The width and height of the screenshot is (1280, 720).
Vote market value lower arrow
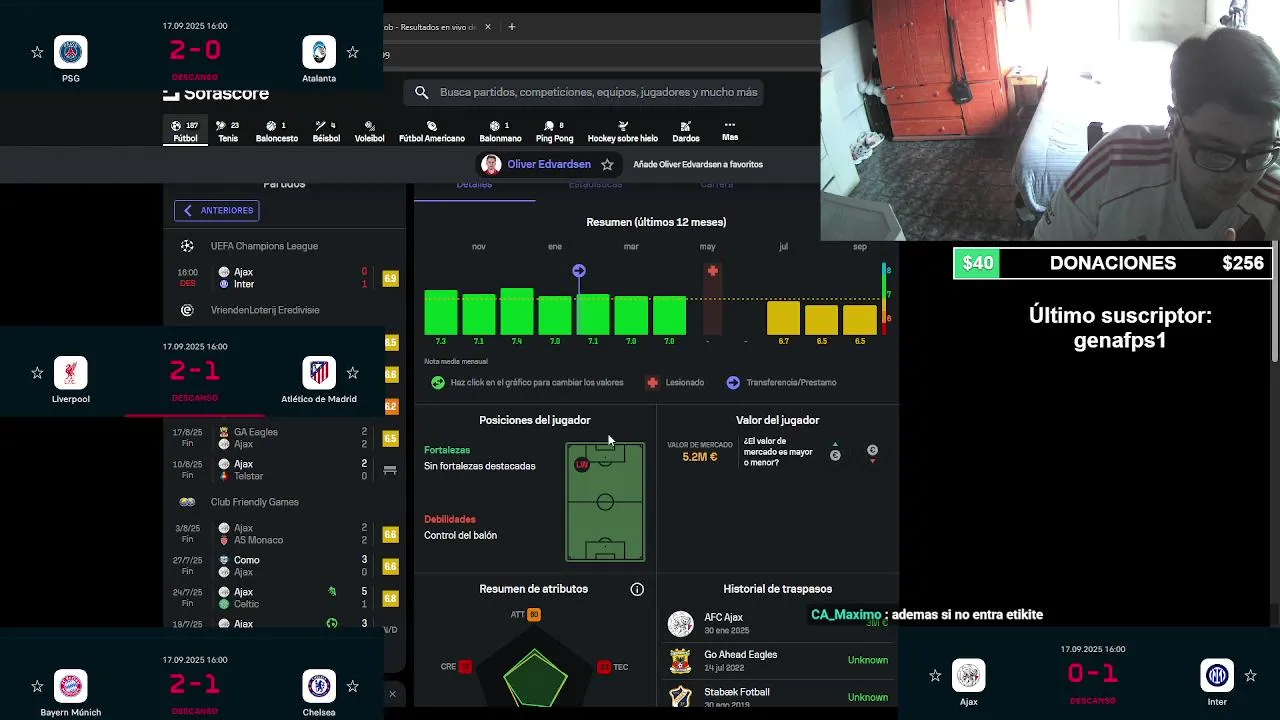click(x=872, y=453)
